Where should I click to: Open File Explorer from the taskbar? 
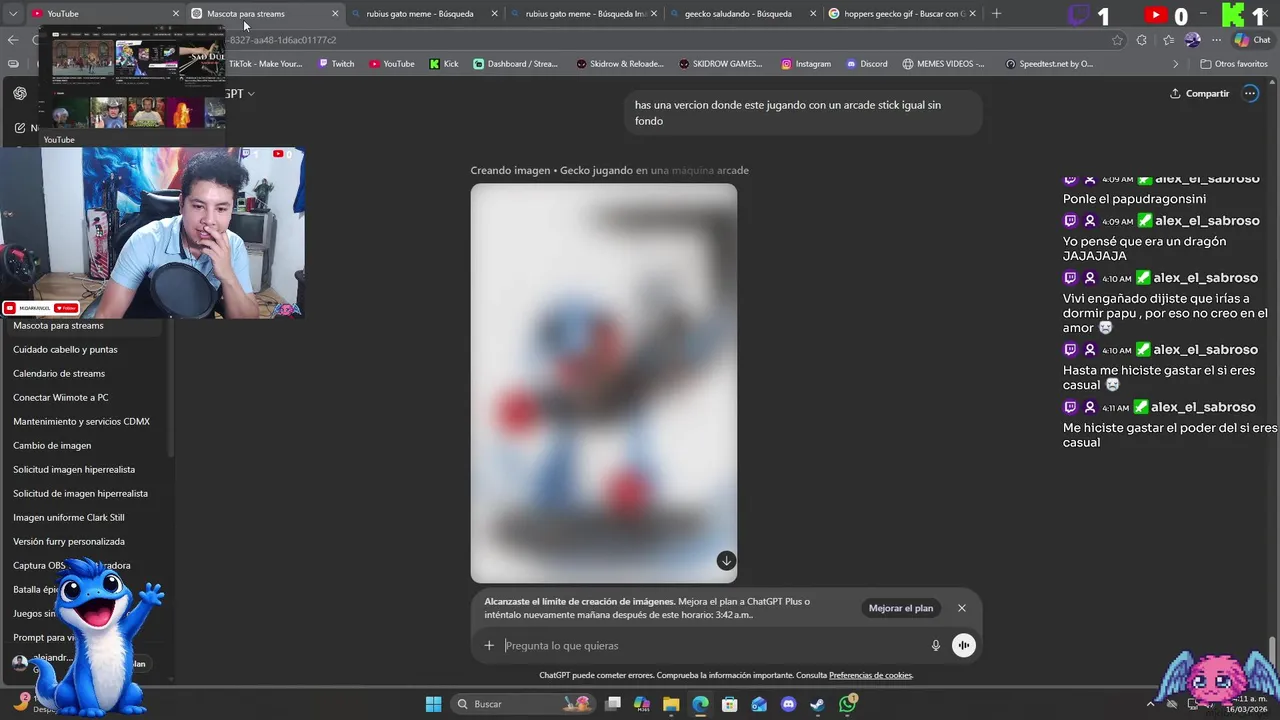point(671,704)
